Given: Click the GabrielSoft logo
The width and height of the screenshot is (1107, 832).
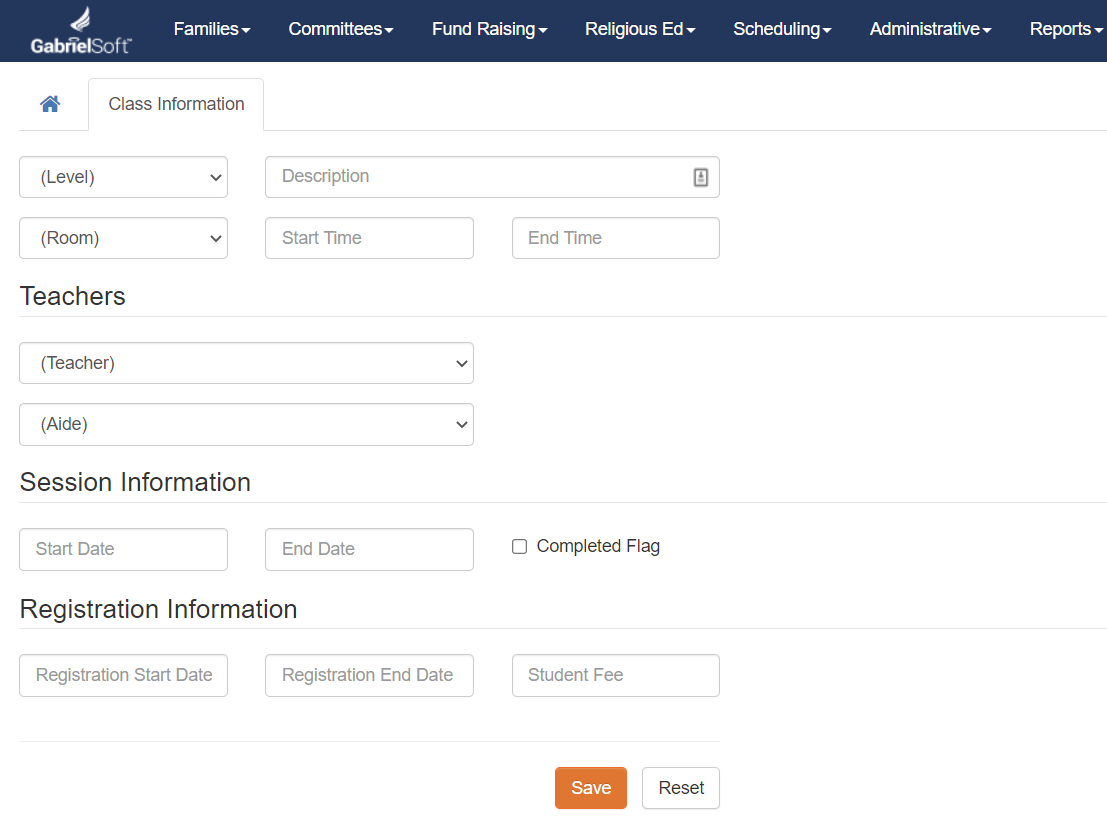Looking at the screenshot, I should (80, 31).
